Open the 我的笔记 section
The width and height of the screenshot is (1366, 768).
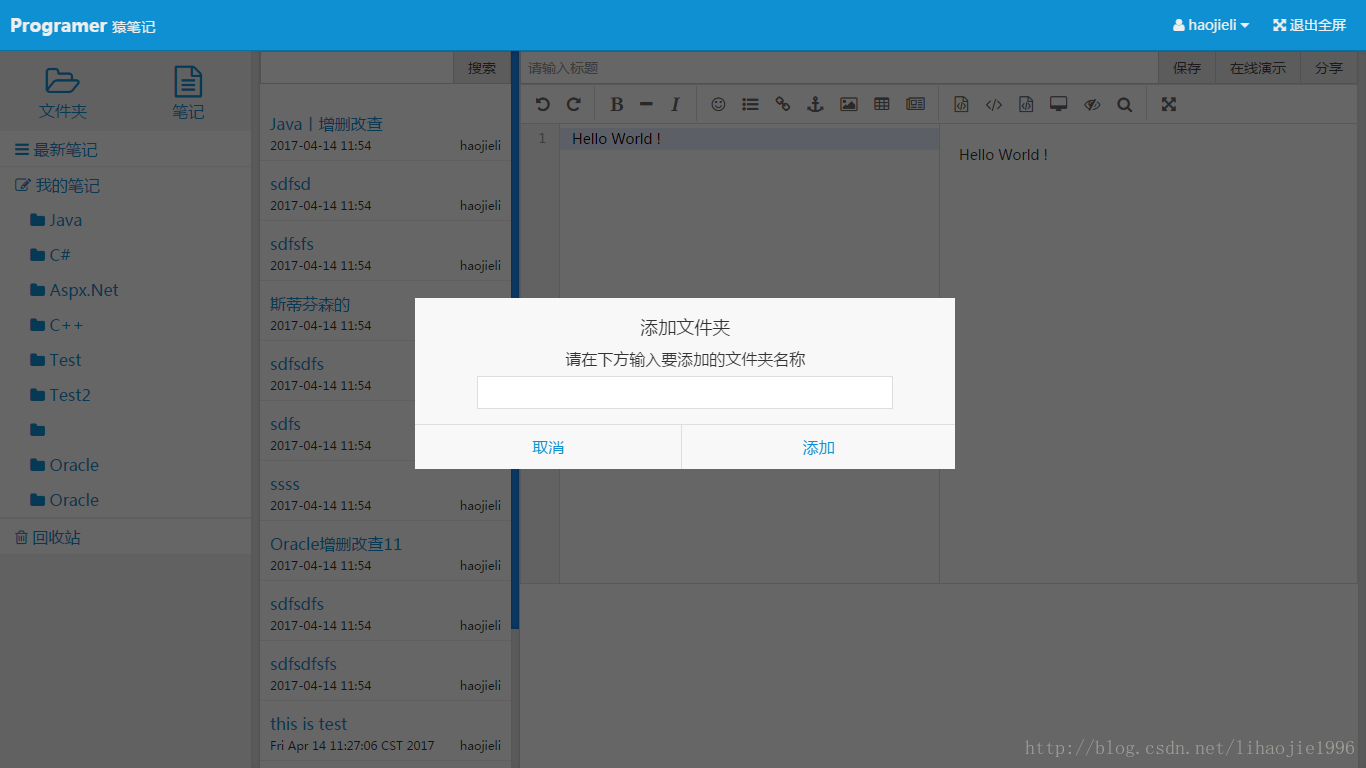click(125, 185)
